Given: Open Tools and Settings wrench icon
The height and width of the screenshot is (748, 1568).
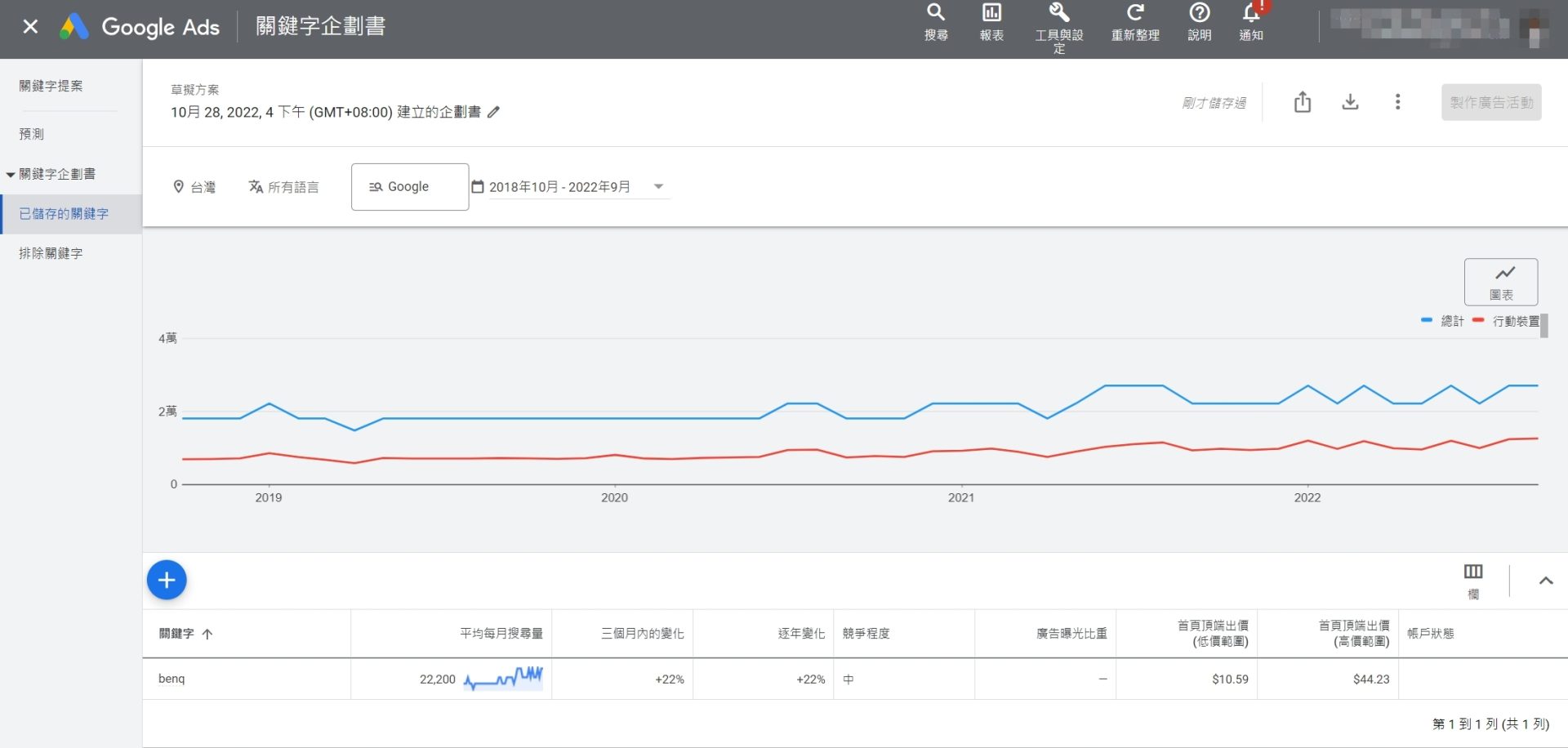Looking at the screenshot, I should pos(1058,14).
